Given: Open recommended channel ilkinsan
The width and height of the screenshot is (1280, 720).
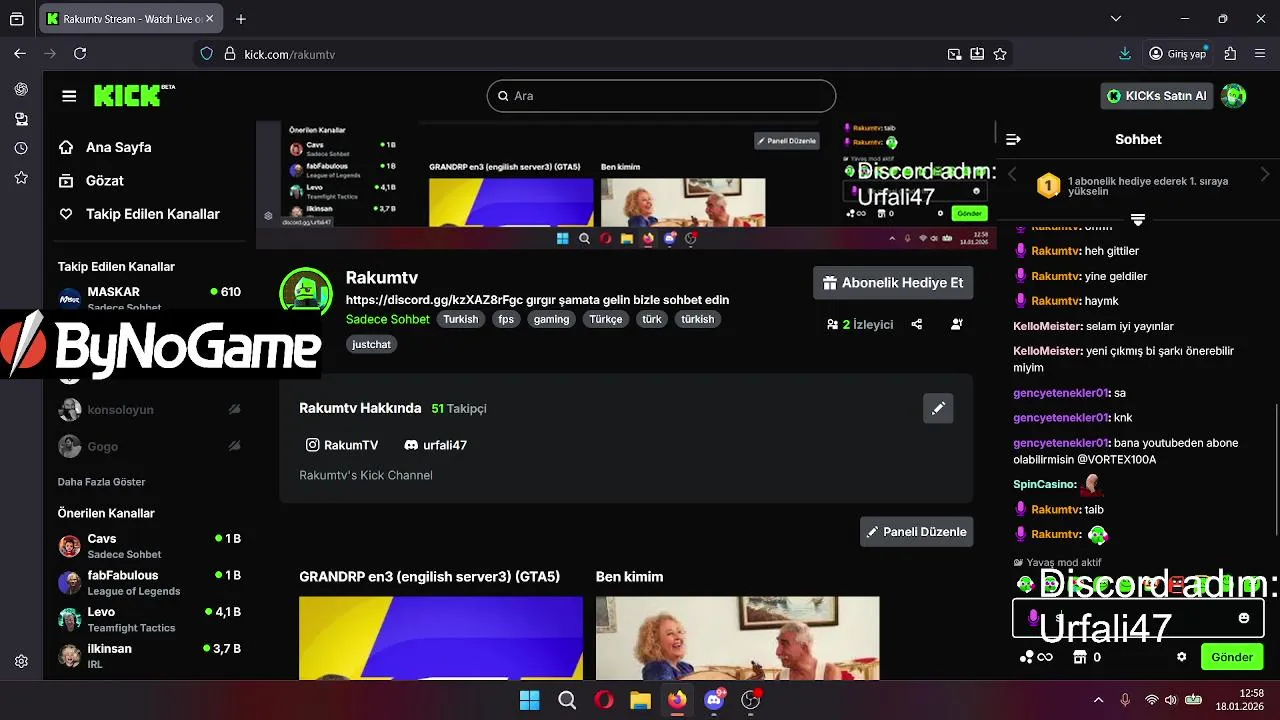Looking at the screenshot, I should click(150, 656).
